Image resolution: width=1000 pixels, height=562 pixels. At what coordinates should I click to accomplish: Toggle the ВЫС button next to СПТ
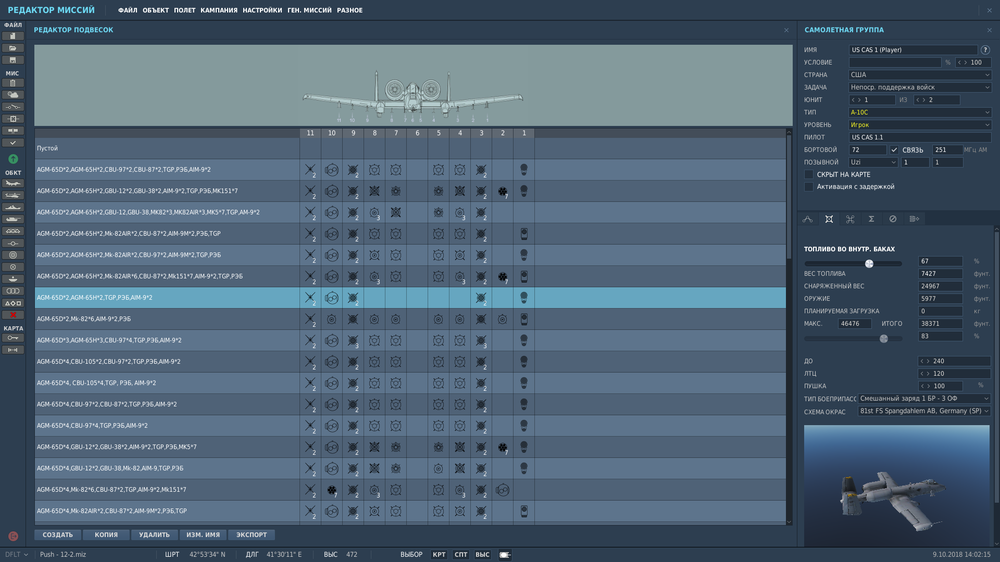tap(482, 555)
